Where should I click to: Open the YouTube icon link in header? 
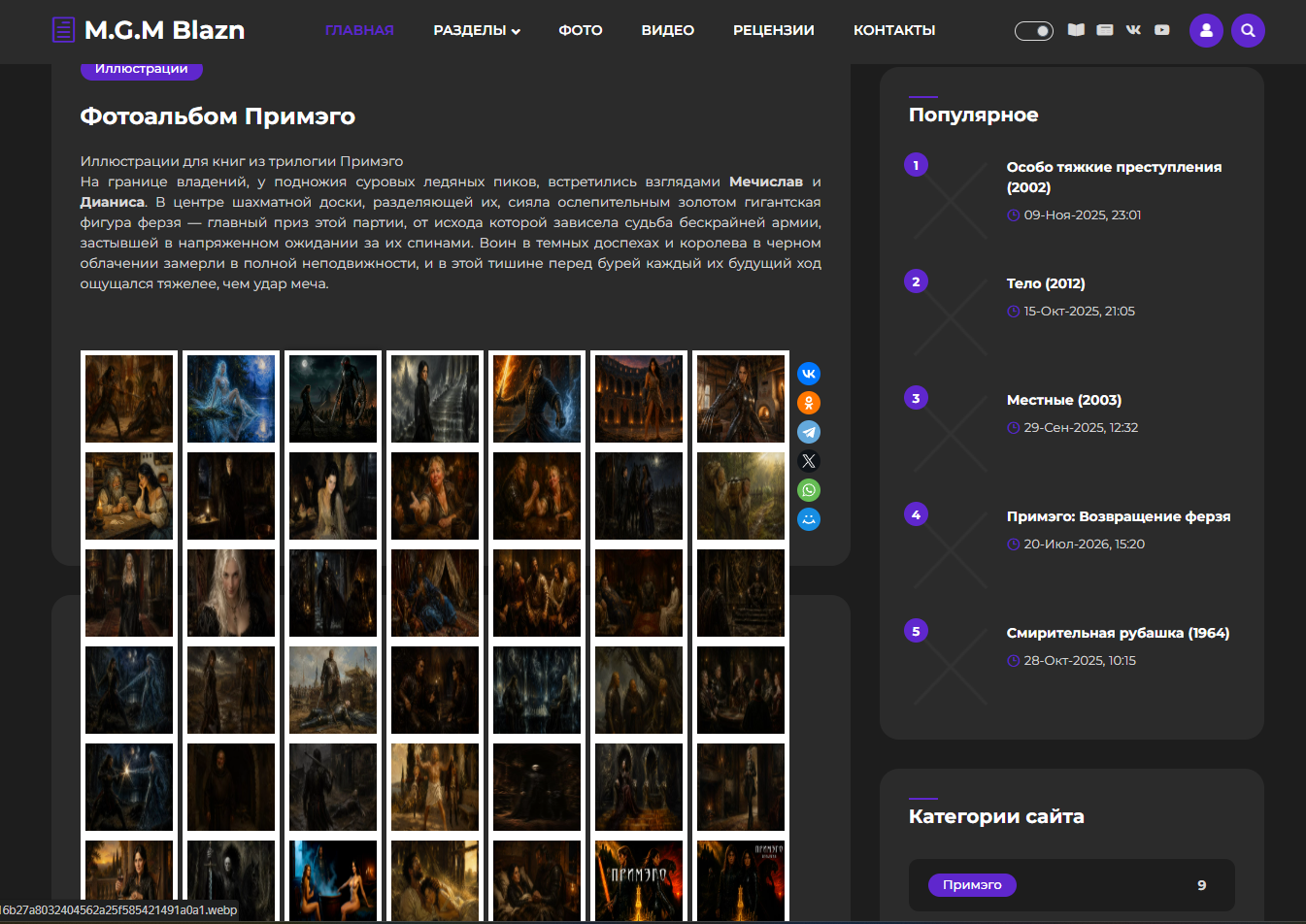[1161, 30]
